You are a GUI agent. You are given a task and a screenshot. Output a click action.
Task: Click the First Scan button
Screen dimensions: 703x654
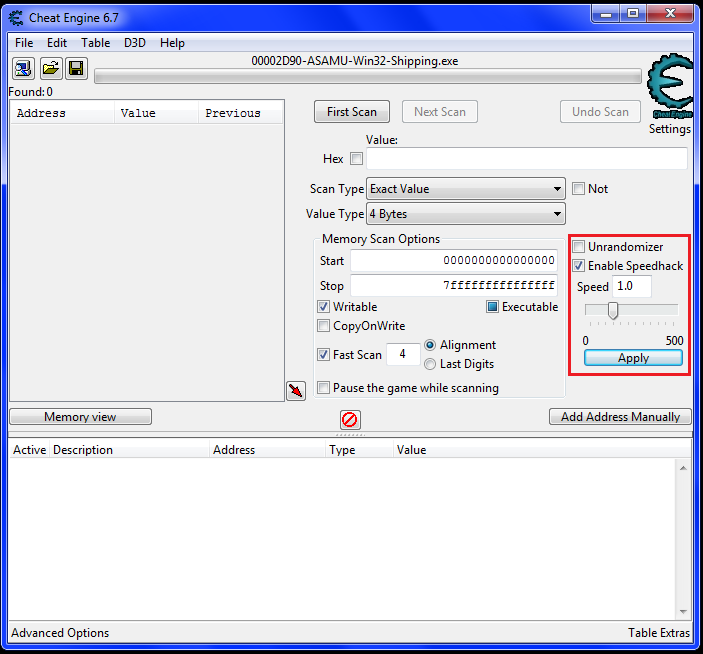click(352, 112)
